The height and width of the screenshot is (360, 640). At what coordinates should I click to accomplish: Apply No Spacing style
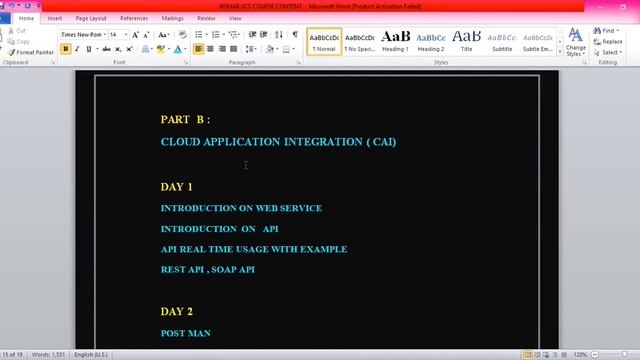(x=360, y=42)
